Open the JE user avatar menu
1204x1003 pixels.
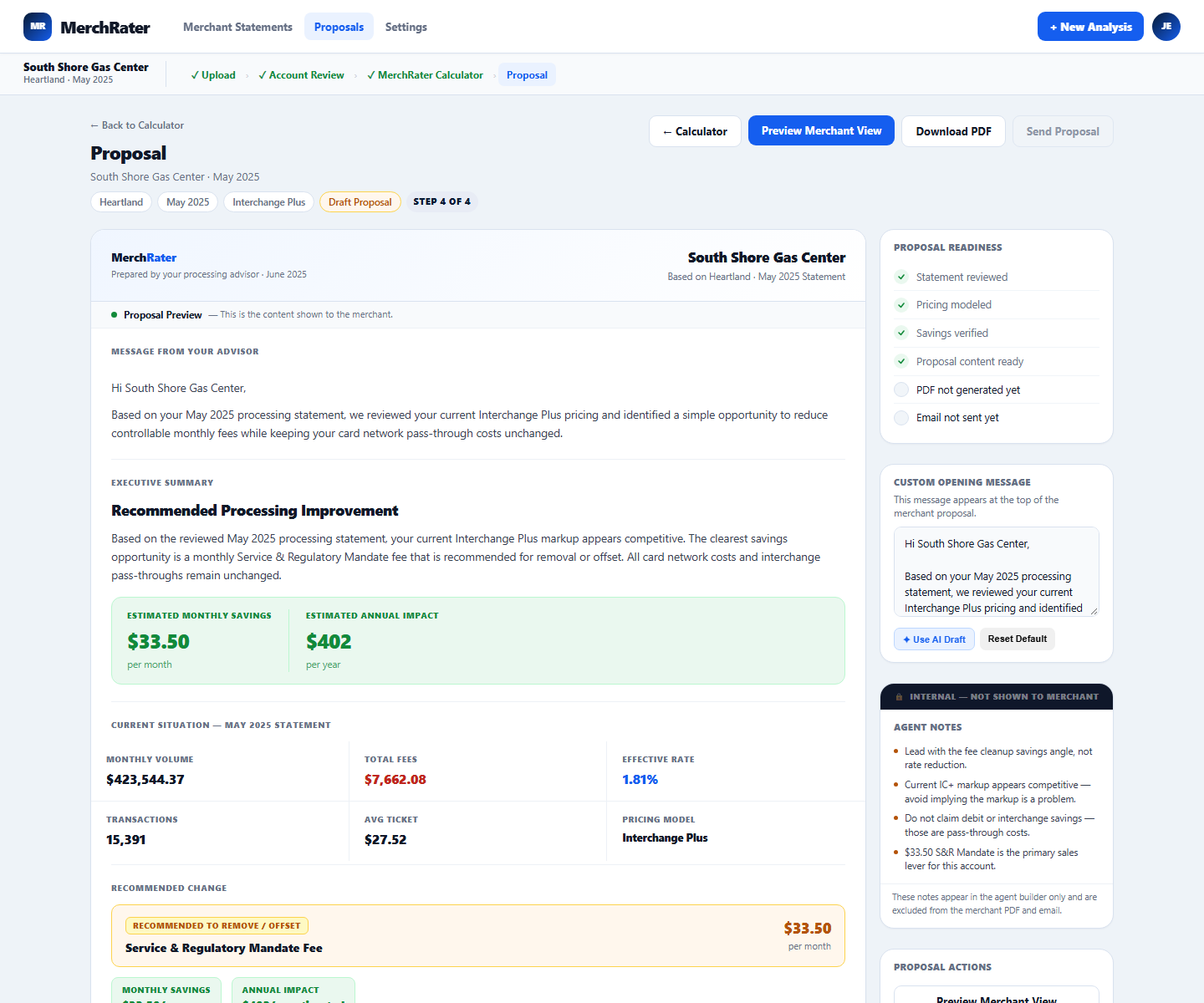1166,27
